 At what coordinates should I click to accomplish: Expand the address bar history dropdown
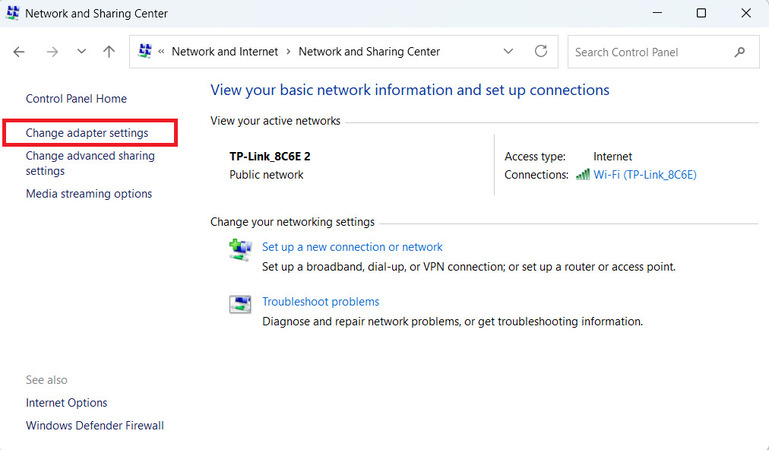pyautogui.click(x=509, y=52)
